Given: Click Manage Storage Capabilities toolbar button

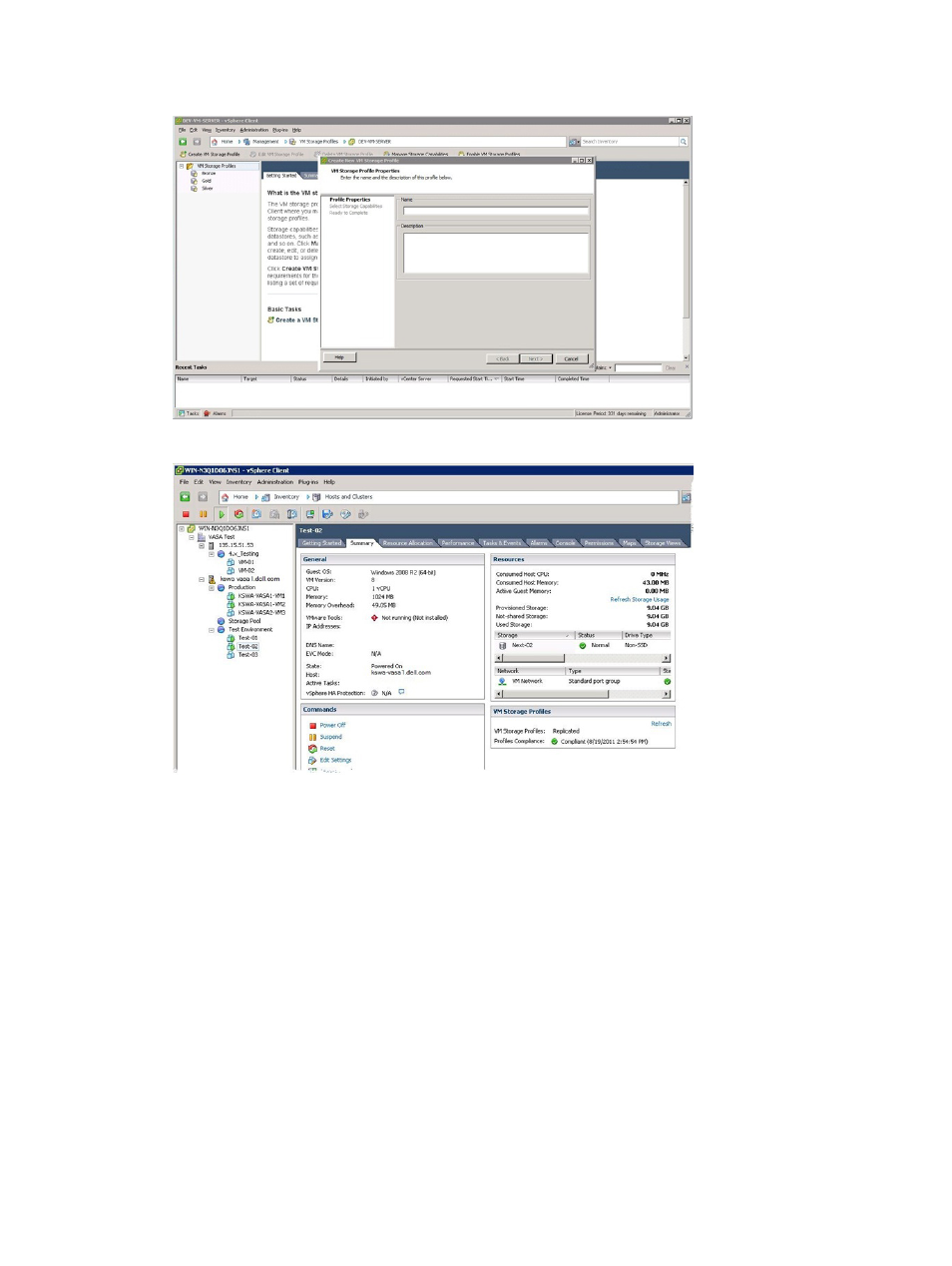Looking at the screenshot, I should [x=416, y=154].
